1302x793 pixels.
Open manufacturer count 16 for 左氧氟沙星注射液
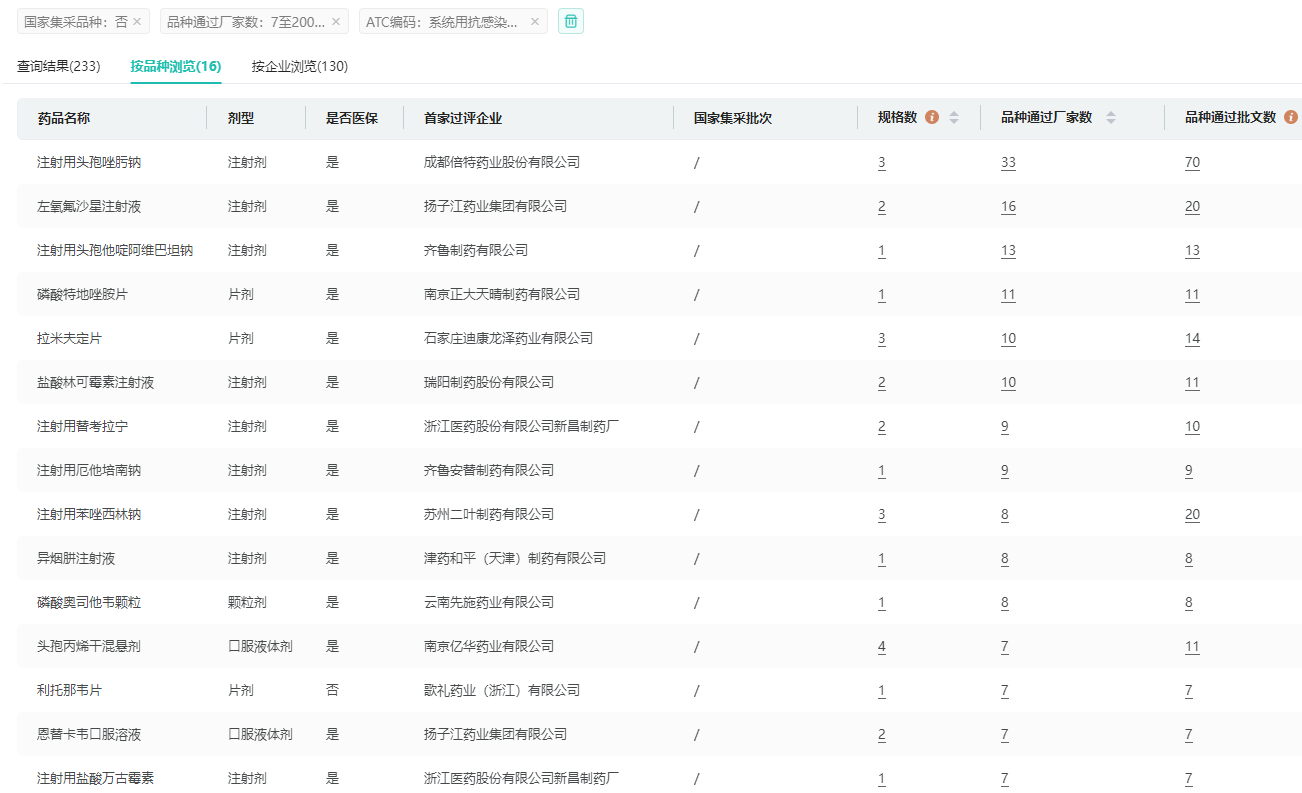[1008, 206]
